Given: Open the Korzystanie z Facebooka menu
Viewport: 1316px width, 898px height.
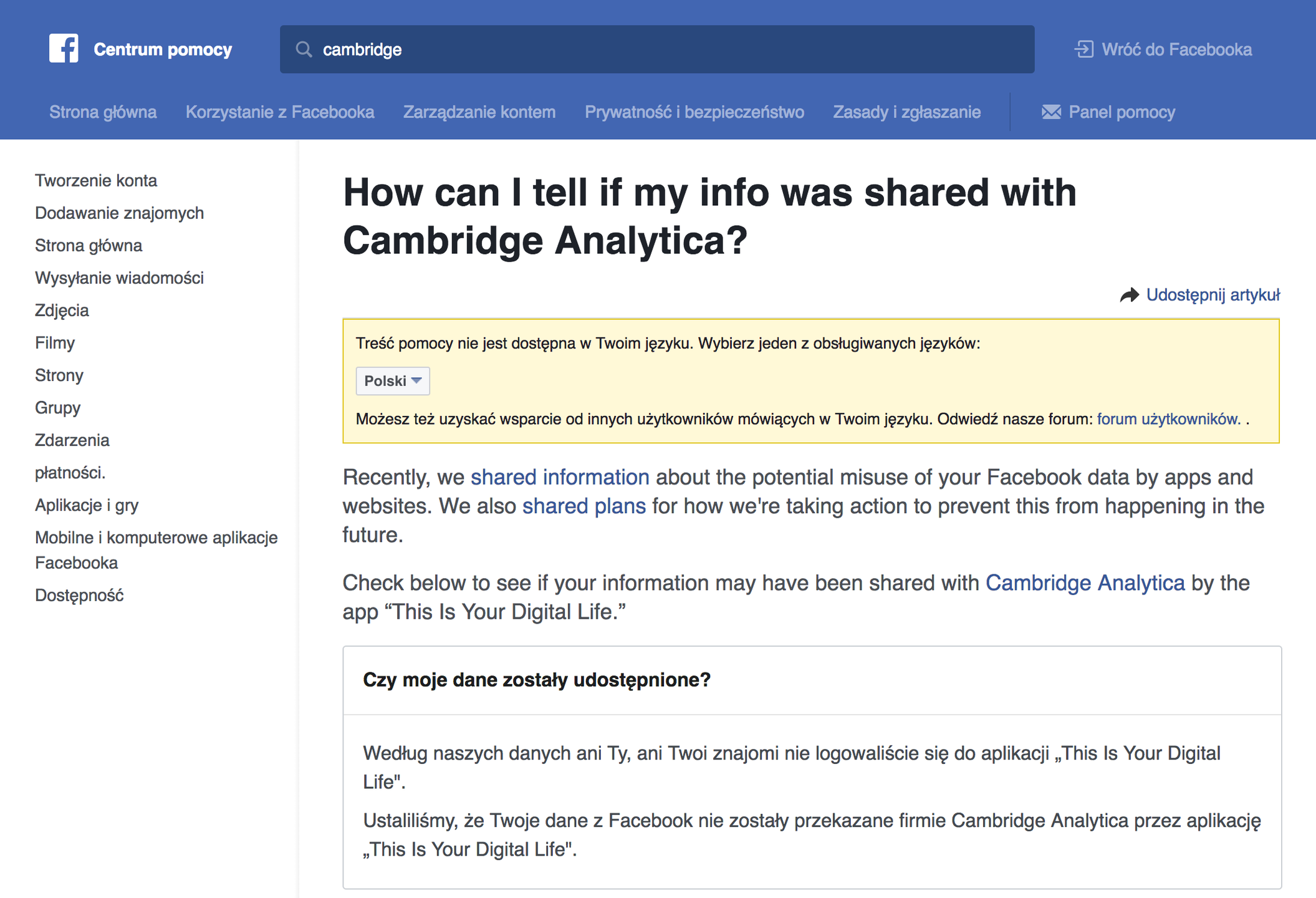Looking at the screenshot, I should click(280, 112).
